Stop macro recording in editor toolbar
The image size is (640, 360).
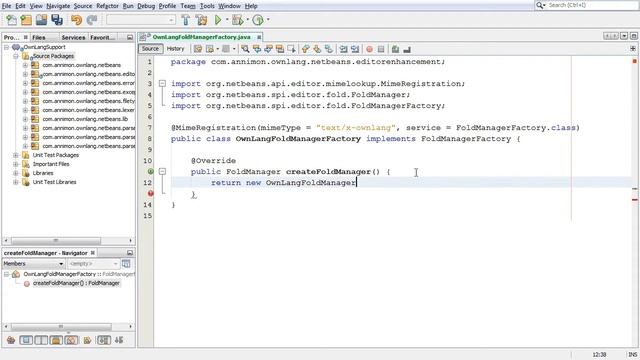pyautogui.click(x=381, y=49)
